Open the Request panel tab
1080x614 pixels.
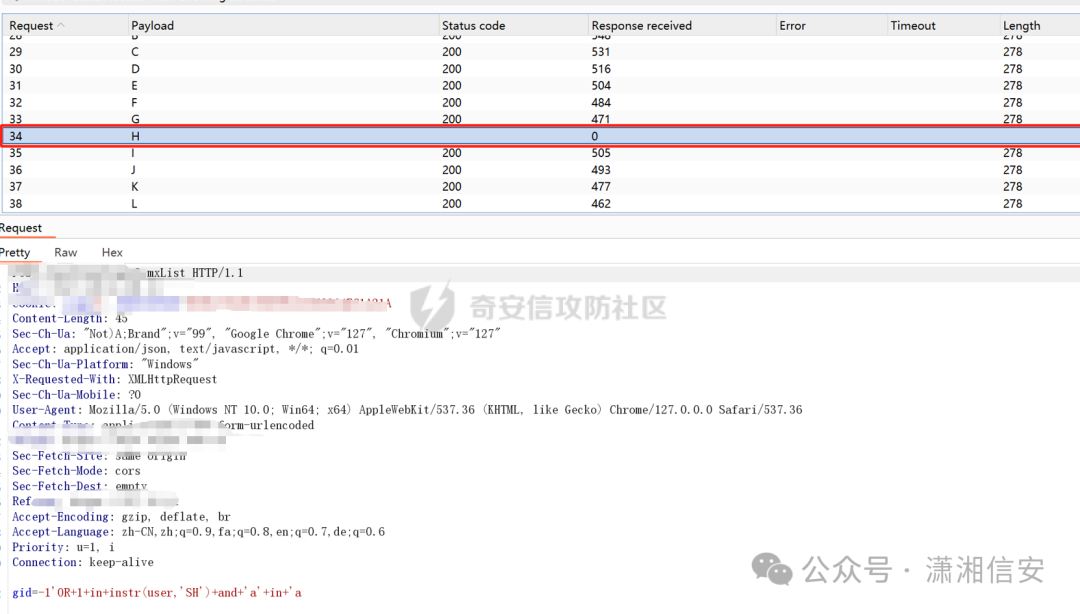point(21,228)
